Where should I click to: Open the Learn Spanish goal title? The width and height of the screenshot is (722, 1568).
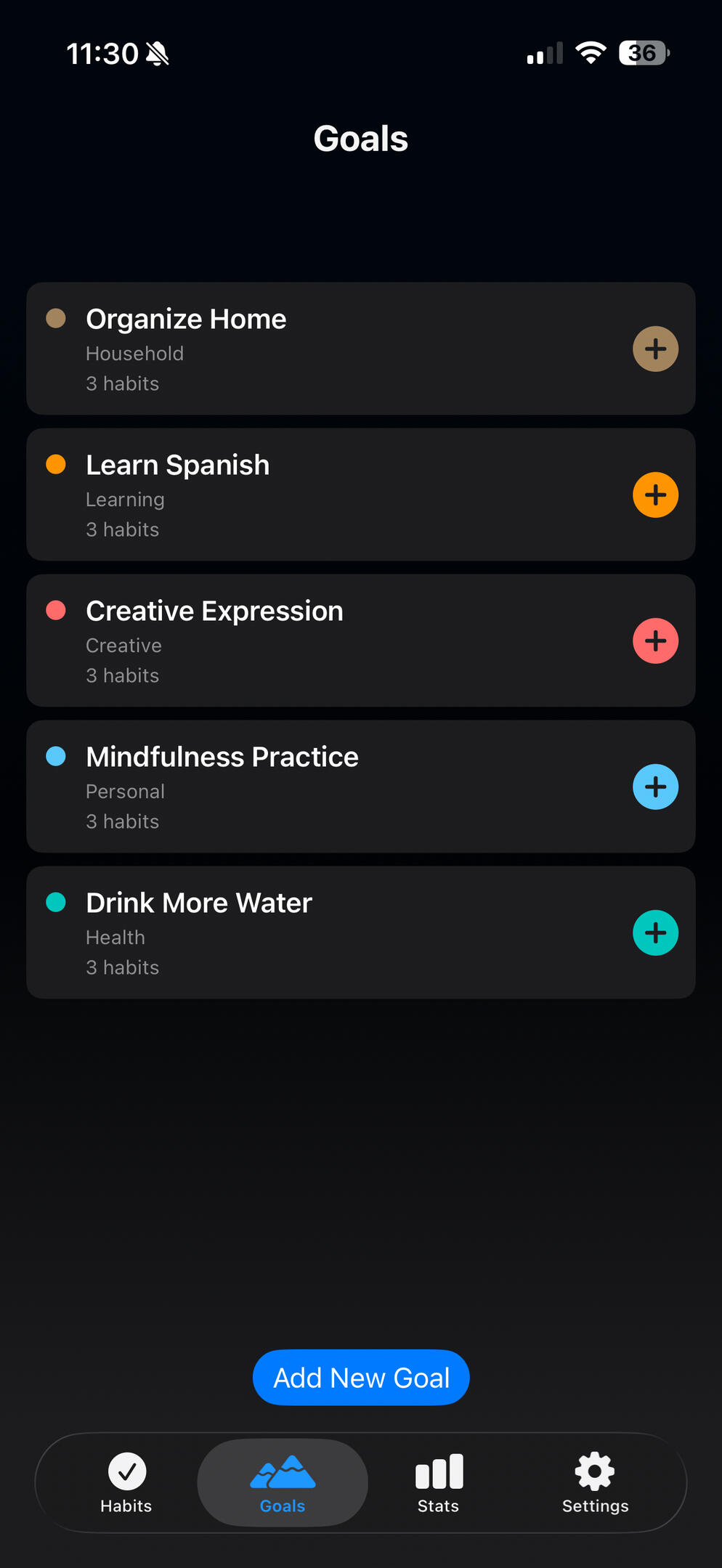177,465
